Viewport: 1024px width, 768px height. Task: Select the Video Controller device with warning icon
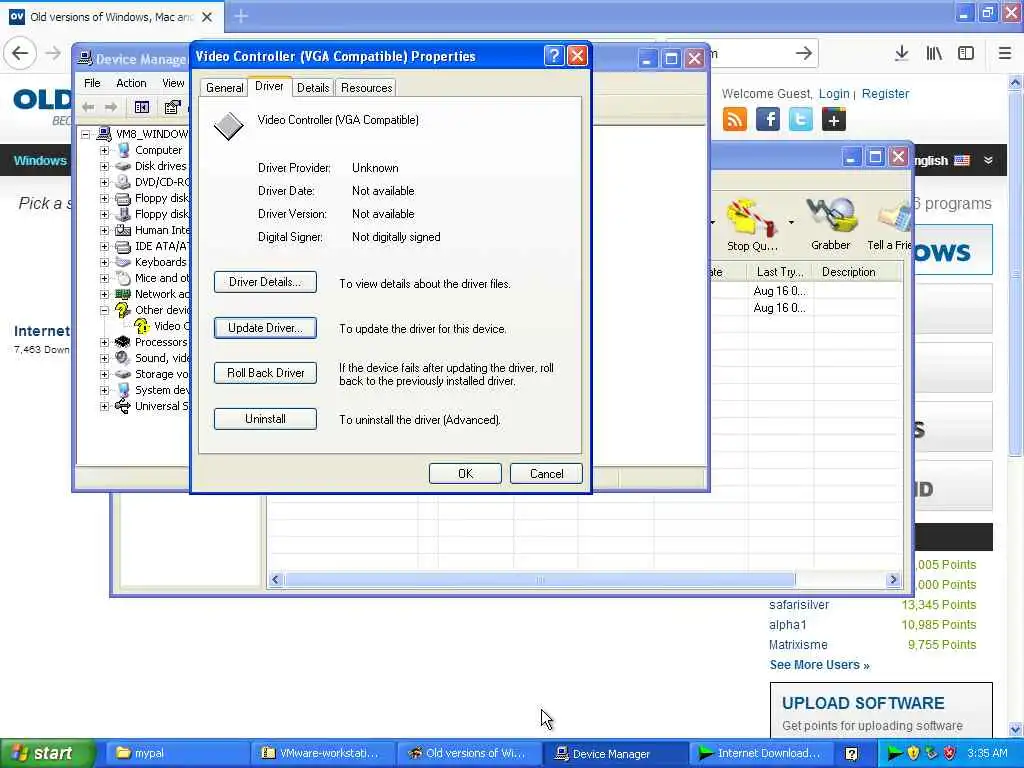tap(162, 326)
